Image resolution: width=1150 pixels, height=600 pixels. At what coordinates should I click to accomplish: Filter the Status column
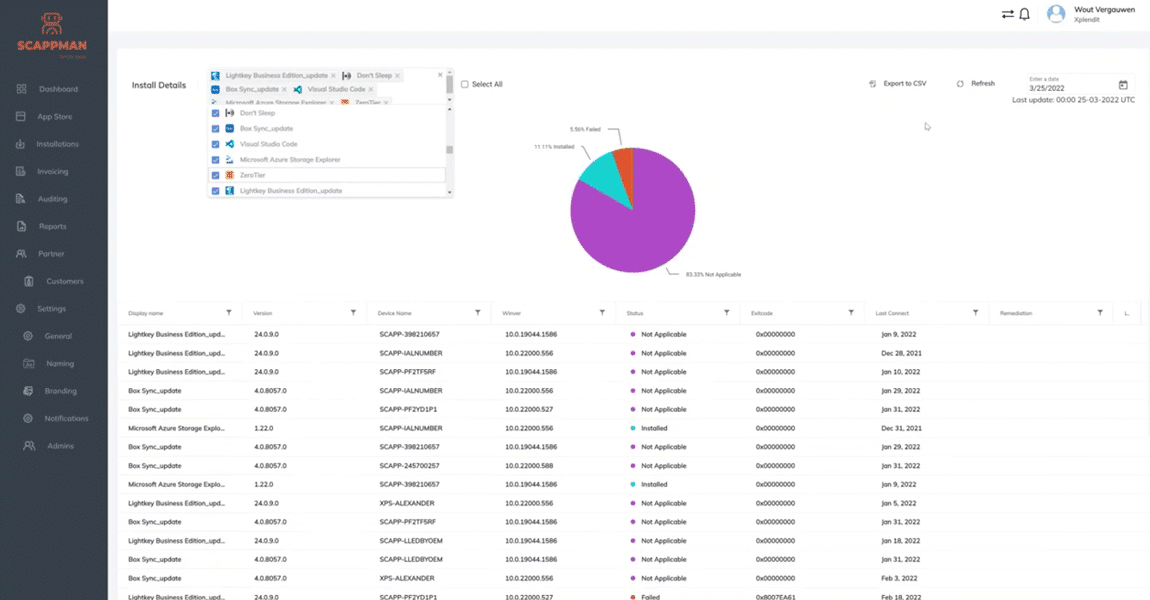(727, 312)
